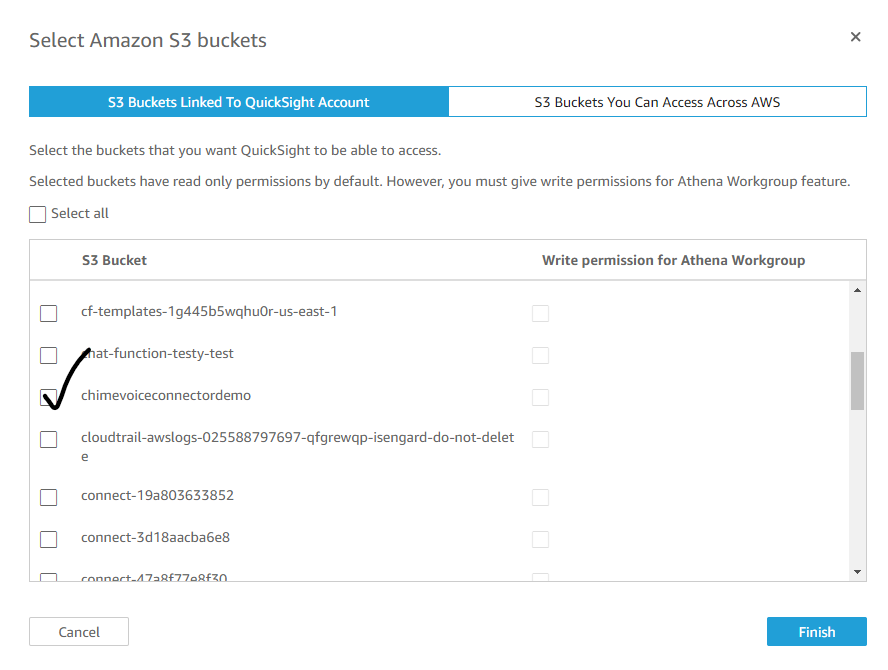Click the bucket list scroll down arrow
Viewport: 888px width, 670px height.
[x=857, y=572]
